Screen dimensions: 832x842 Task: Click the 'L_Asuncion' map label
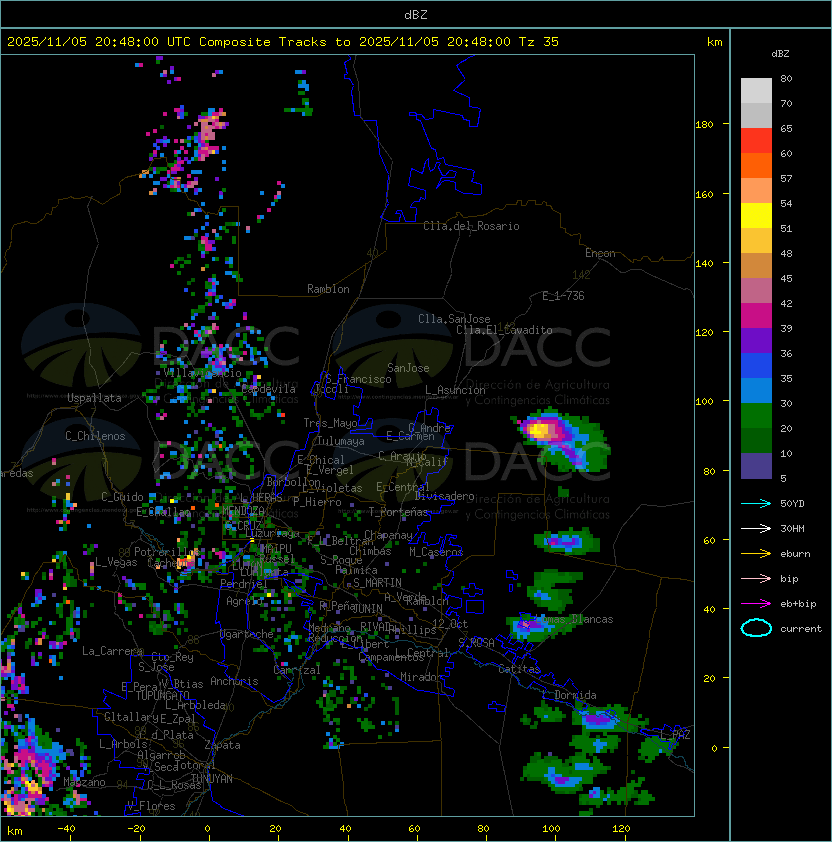pos(455,390)
